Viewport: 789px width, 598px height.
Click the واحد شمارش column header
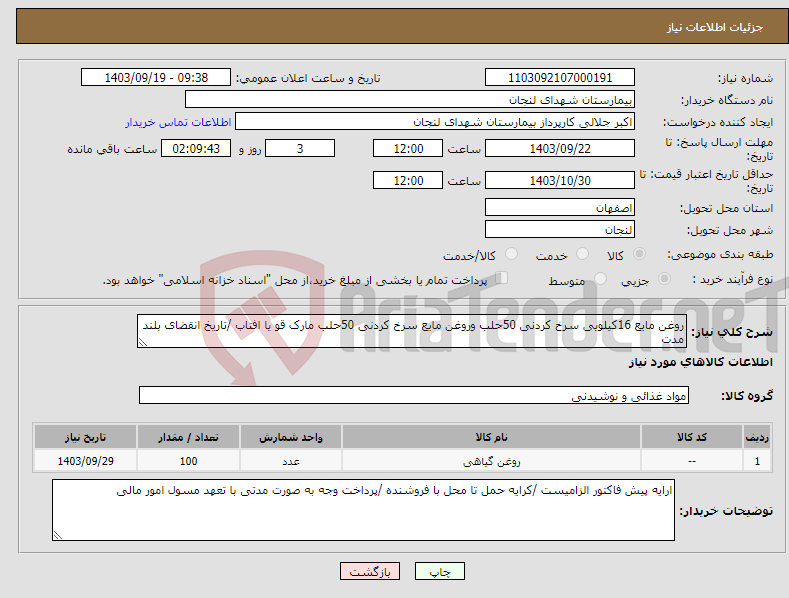tap(291, 437)
